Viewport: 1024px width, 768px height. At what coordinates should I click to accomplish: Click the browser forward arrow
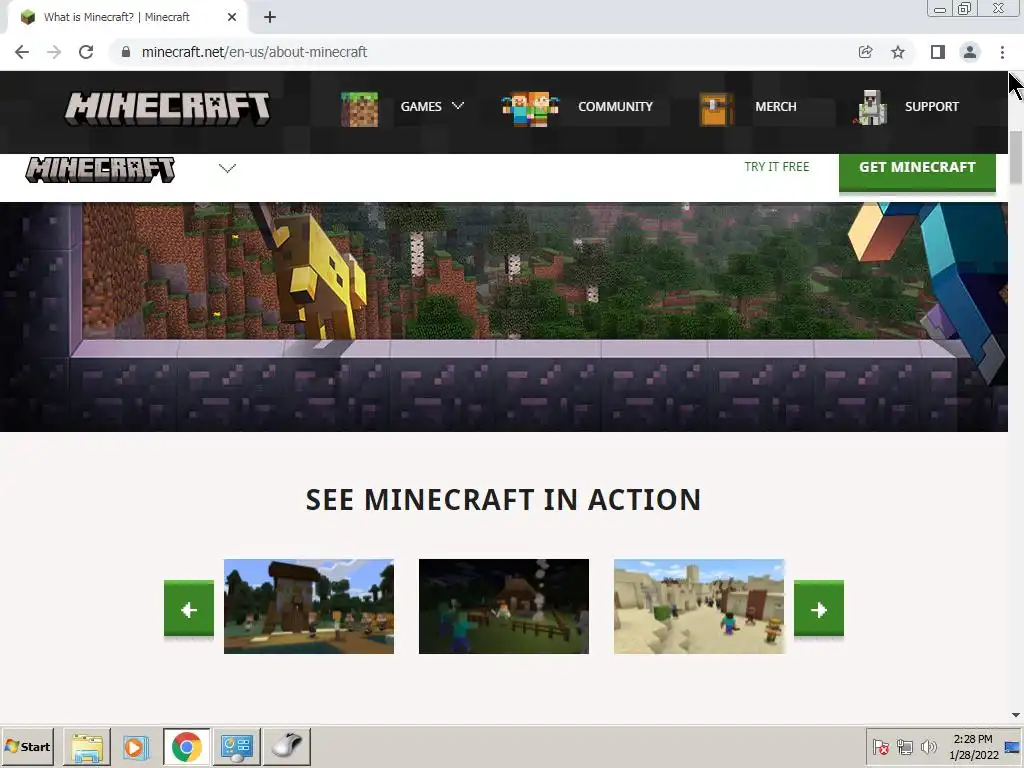pyautogui.click(x=54, y=52)
